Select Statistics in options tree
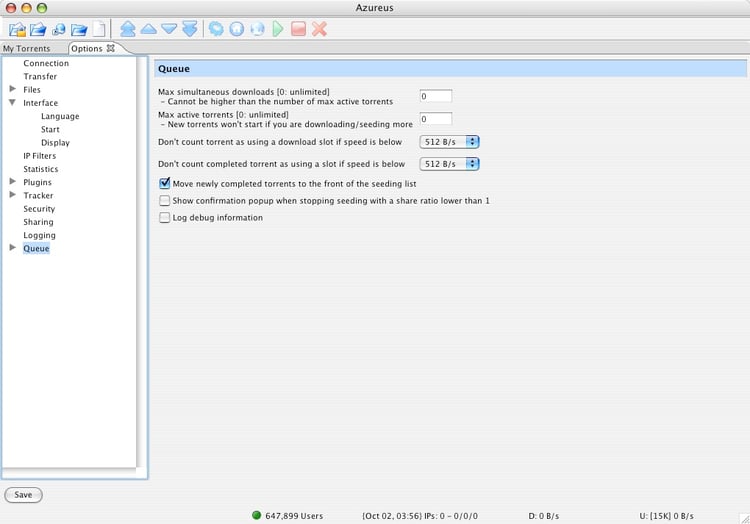This screenshot has height=524, width=750. (41, 169)
